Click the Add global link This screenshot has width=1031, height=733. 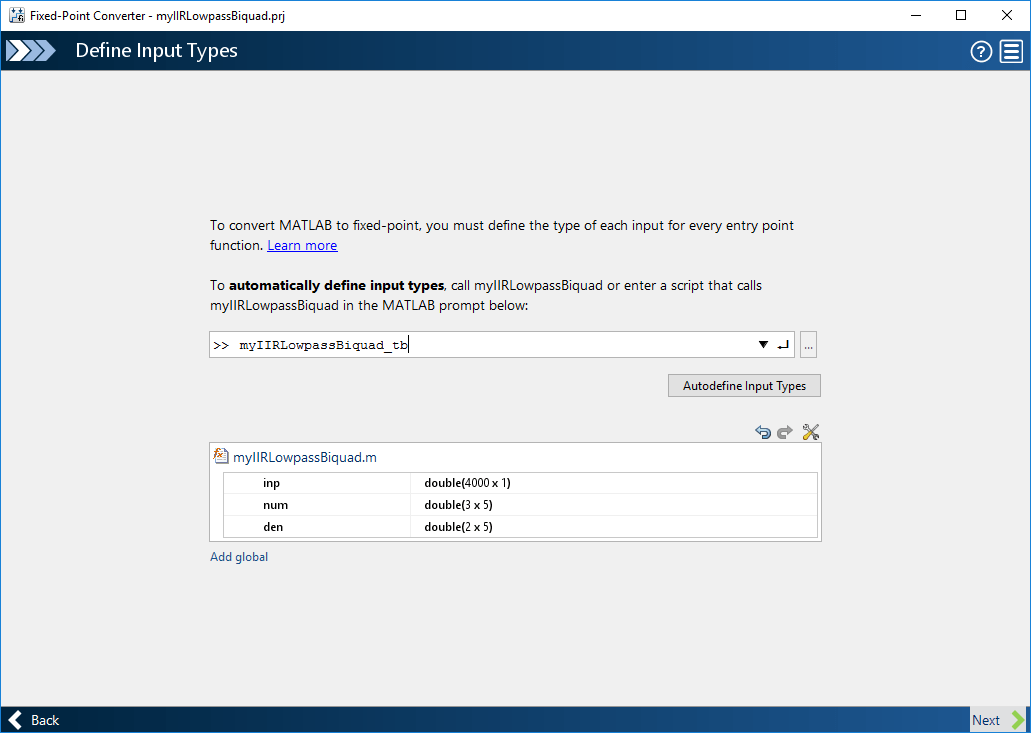[x=239, y=557]
